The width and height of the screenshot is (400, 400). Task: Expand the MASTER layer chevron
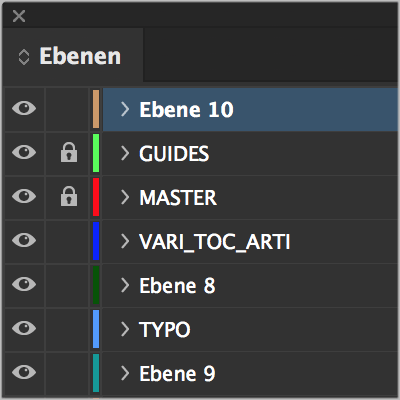click(x=125, y=197)
